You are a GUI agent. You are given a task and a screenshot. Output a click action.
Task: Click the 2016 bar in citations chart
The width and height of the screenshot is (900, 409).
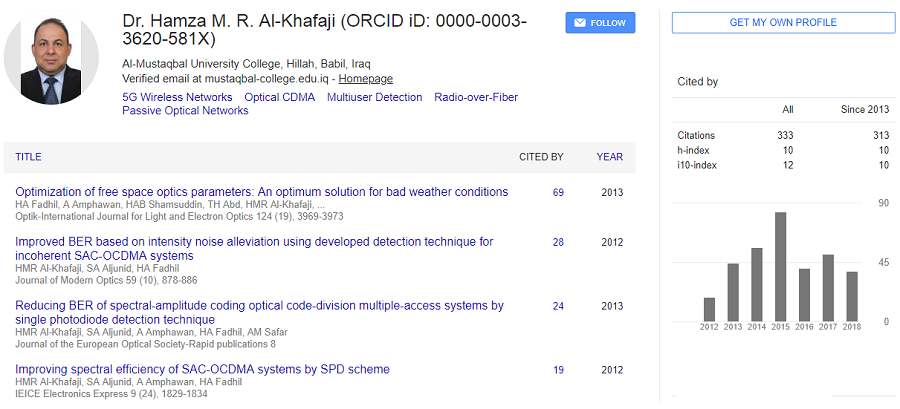tap(804, 295)
